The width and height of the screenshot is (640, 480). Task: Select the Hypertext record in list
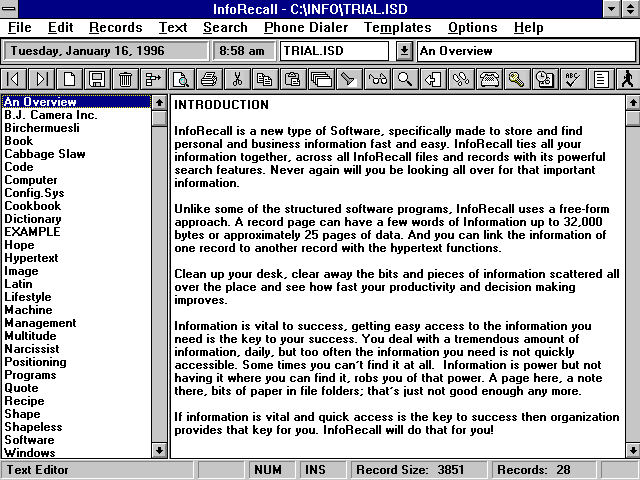point(34,258)
